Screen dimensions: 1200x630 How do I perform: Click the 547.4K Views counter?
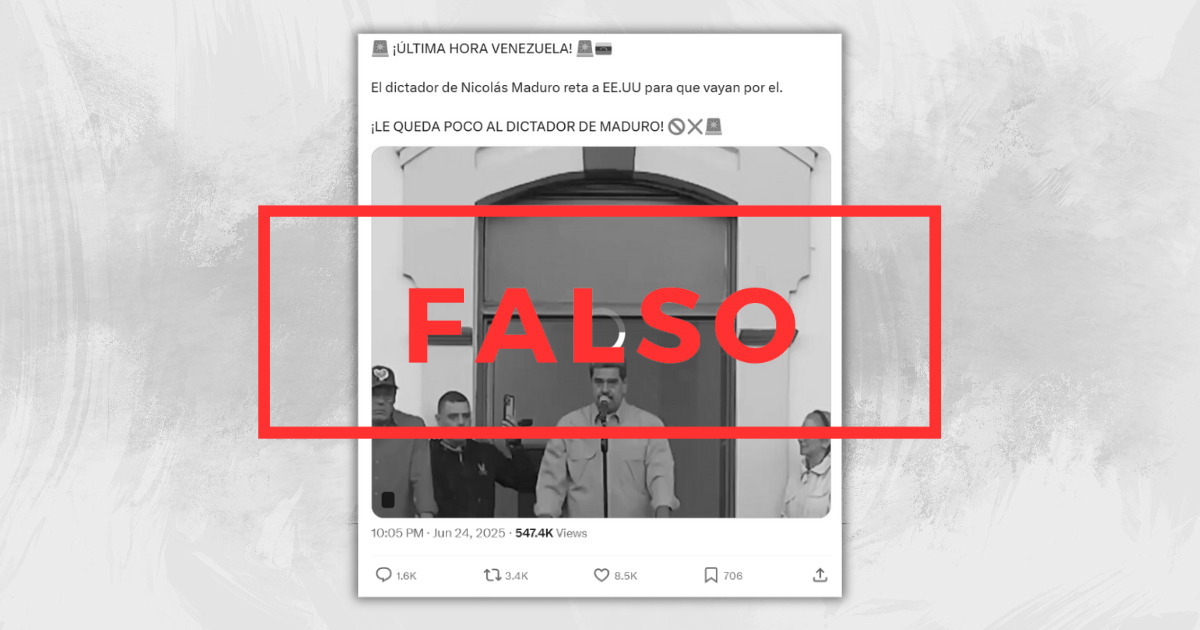pyautogui.click(x=551, y=533)
